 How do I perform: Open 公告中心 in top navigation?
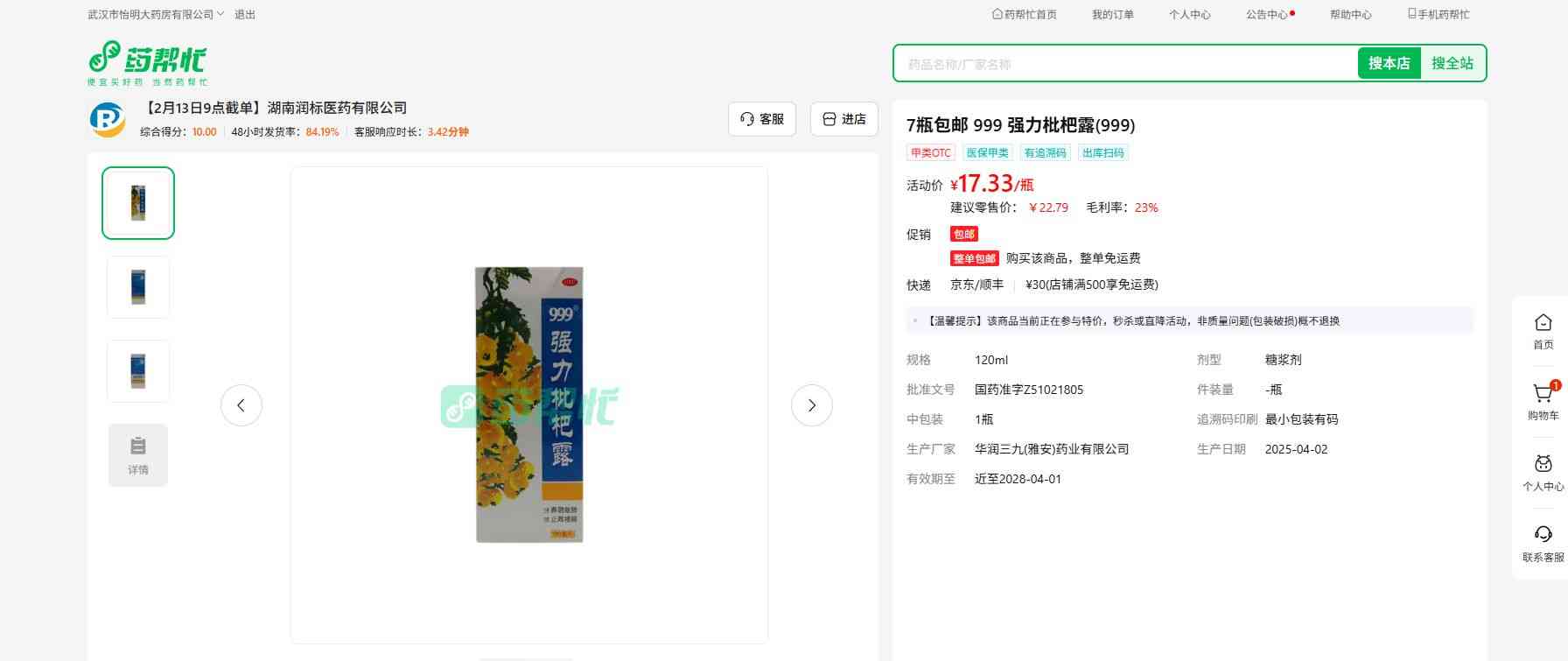click(1267, 15)
